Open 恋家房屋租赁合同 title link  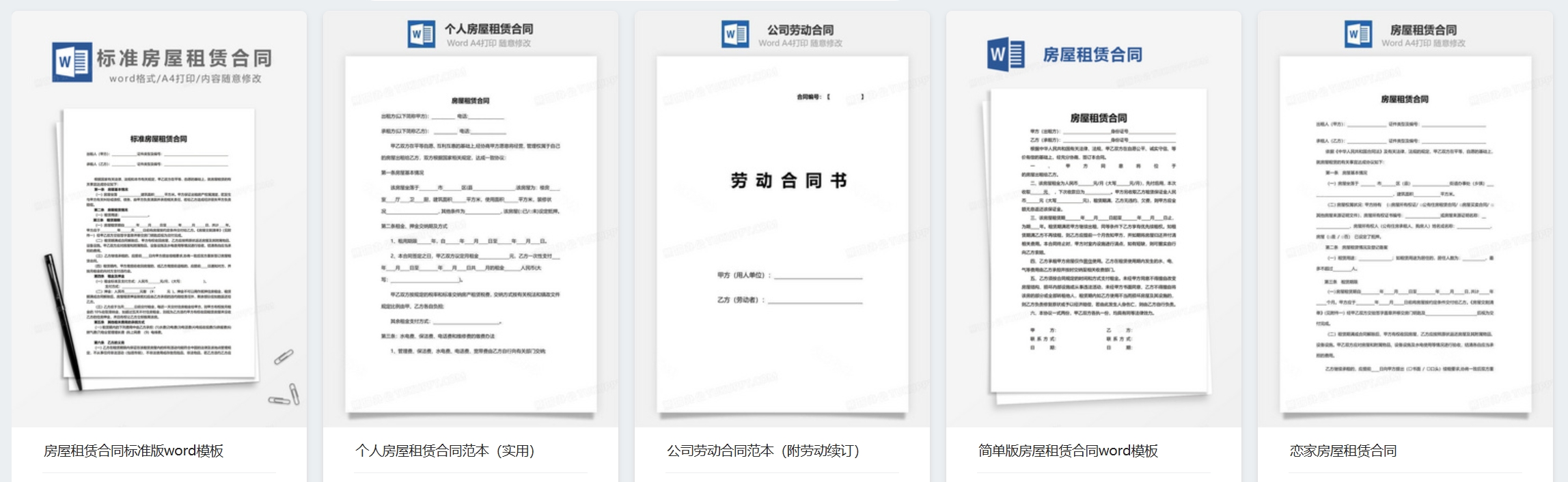(1343, 451)
